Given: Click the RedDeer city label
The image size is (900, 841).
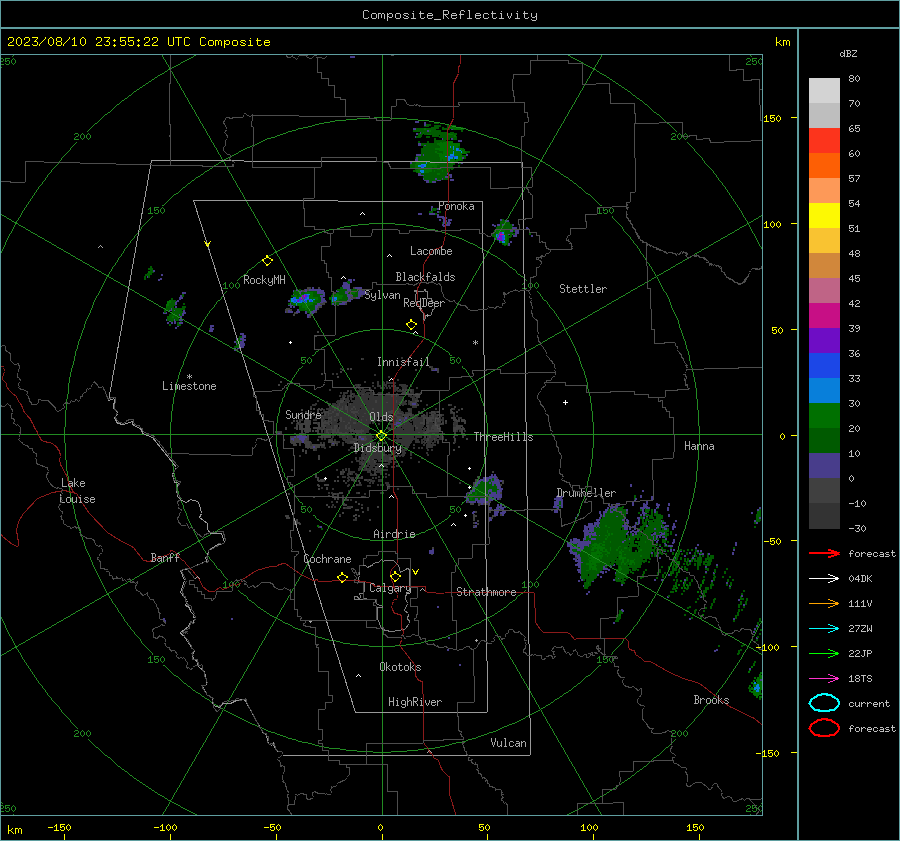Looking at the screenshot, I should 424,303.
